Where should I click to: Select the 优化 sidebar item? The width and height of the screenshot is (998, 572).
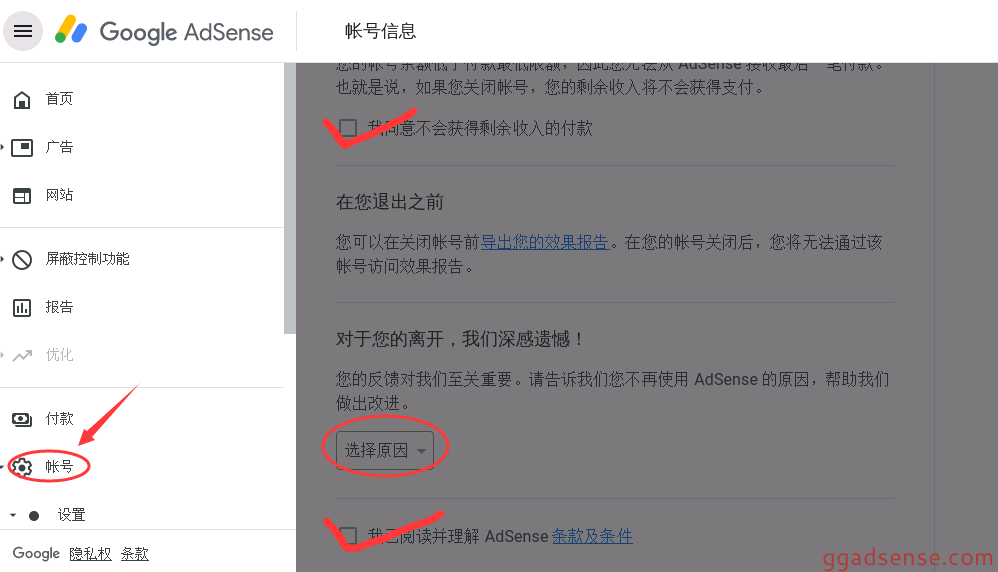[x=59, y=354]
